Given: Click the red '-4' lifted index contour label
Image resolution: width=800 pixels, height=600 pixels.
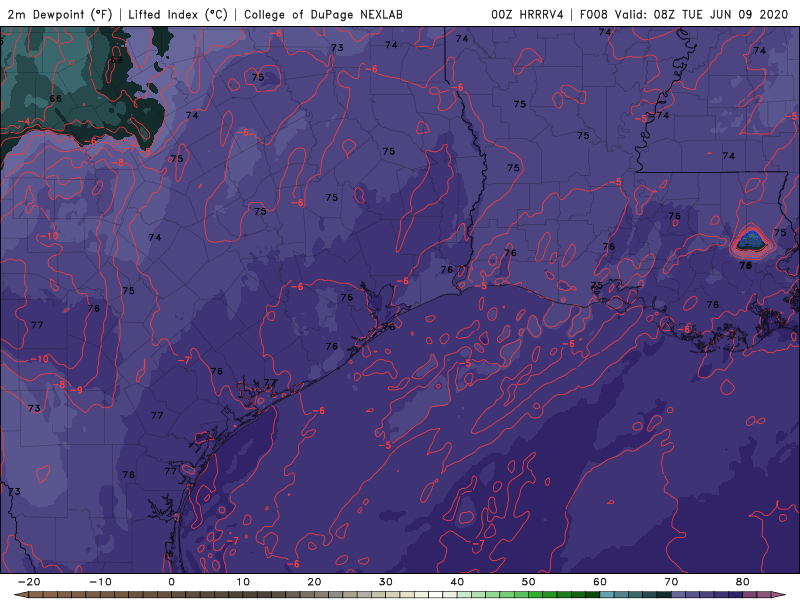Looking at the screenshot, I should 23,122.
